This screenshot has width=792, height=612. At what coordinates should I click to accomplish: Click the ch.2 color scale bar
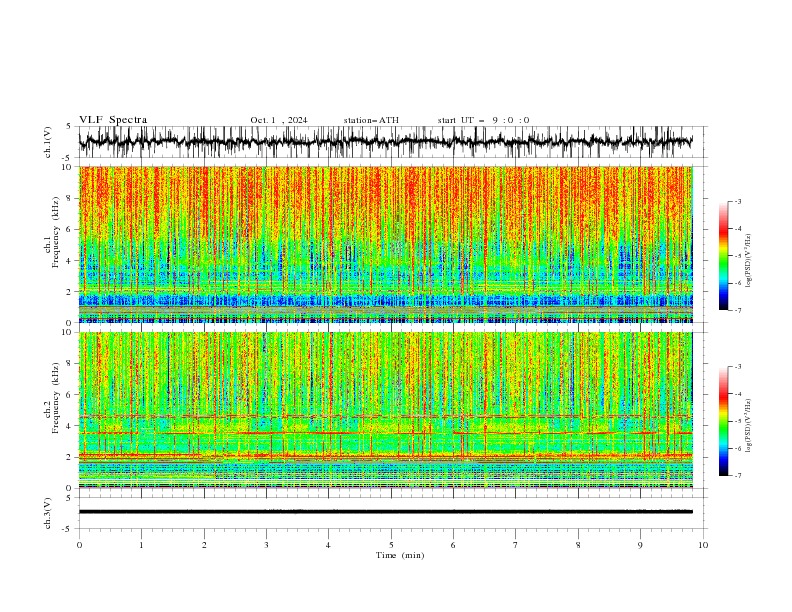coord(723,421)
